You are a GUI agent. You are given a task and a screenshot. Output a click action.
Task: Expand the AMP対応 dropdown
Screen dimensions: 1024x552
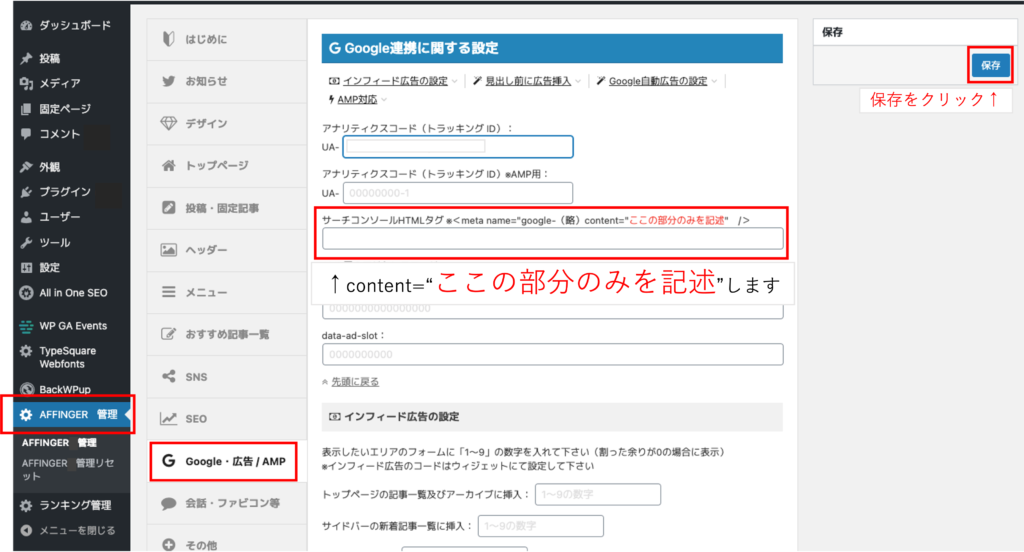(x=356, y=99)
